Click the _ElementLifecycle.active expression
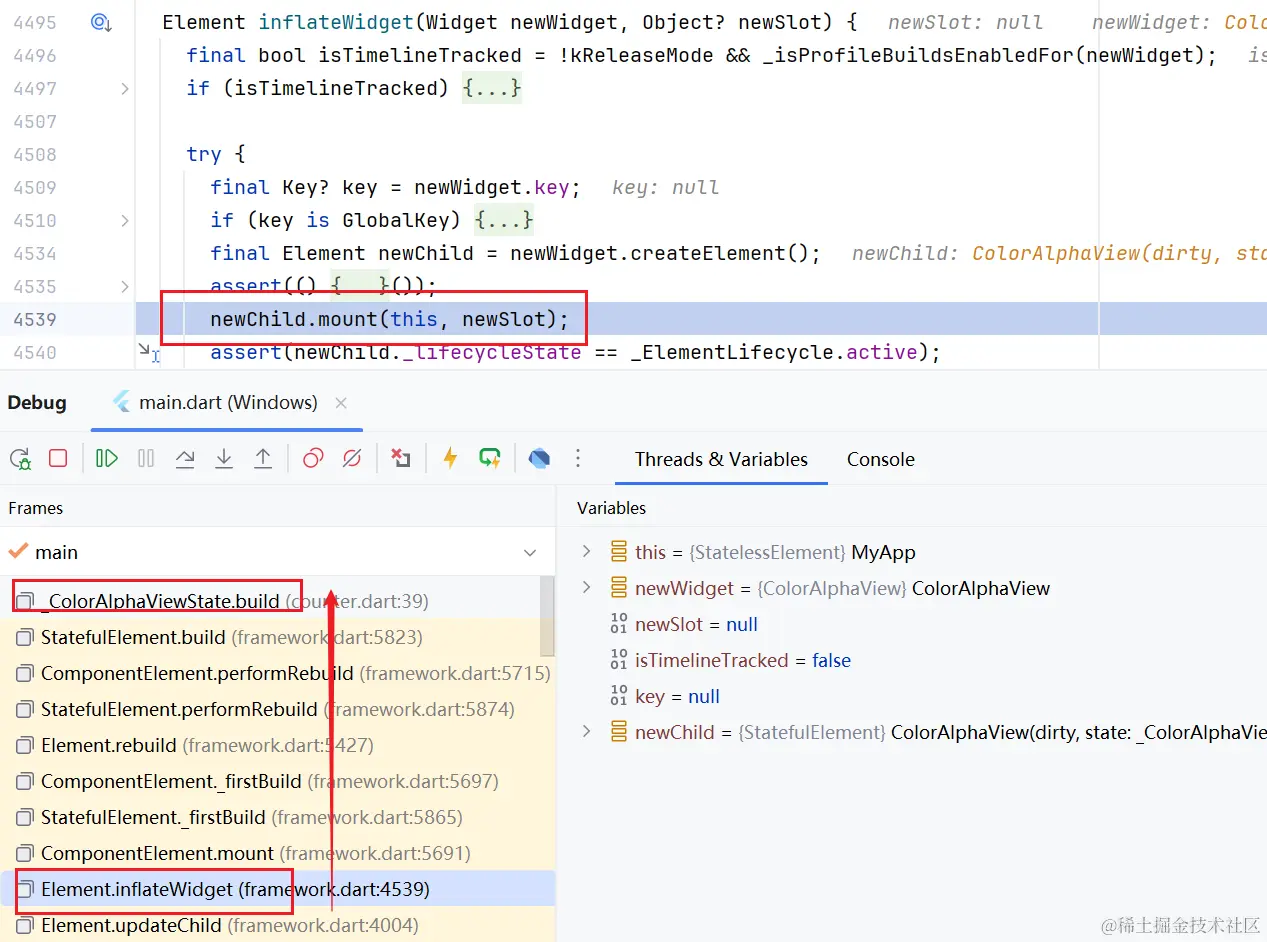This screenshot has width=1267, height=942. (x=774, y=352)
